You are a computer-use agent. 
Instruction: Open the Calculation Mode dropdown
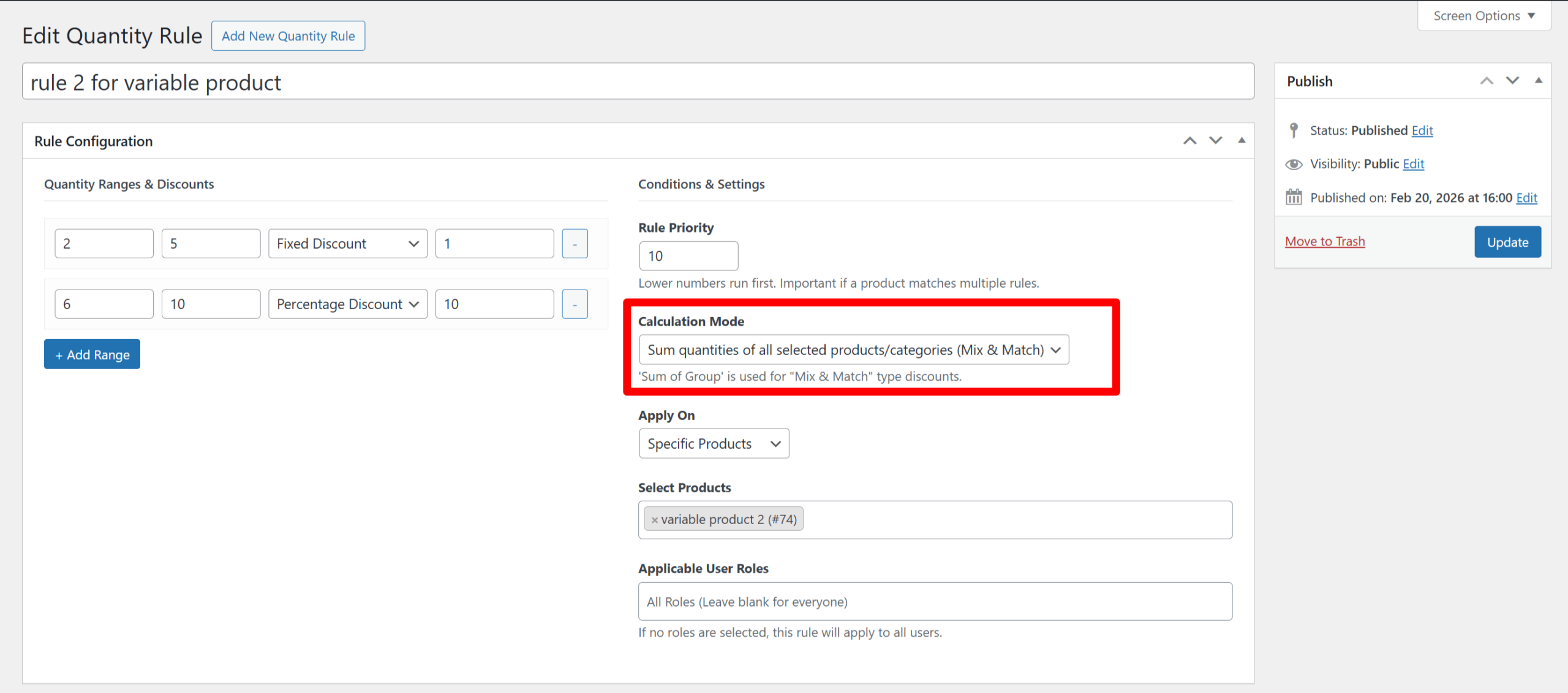(853, 350)
